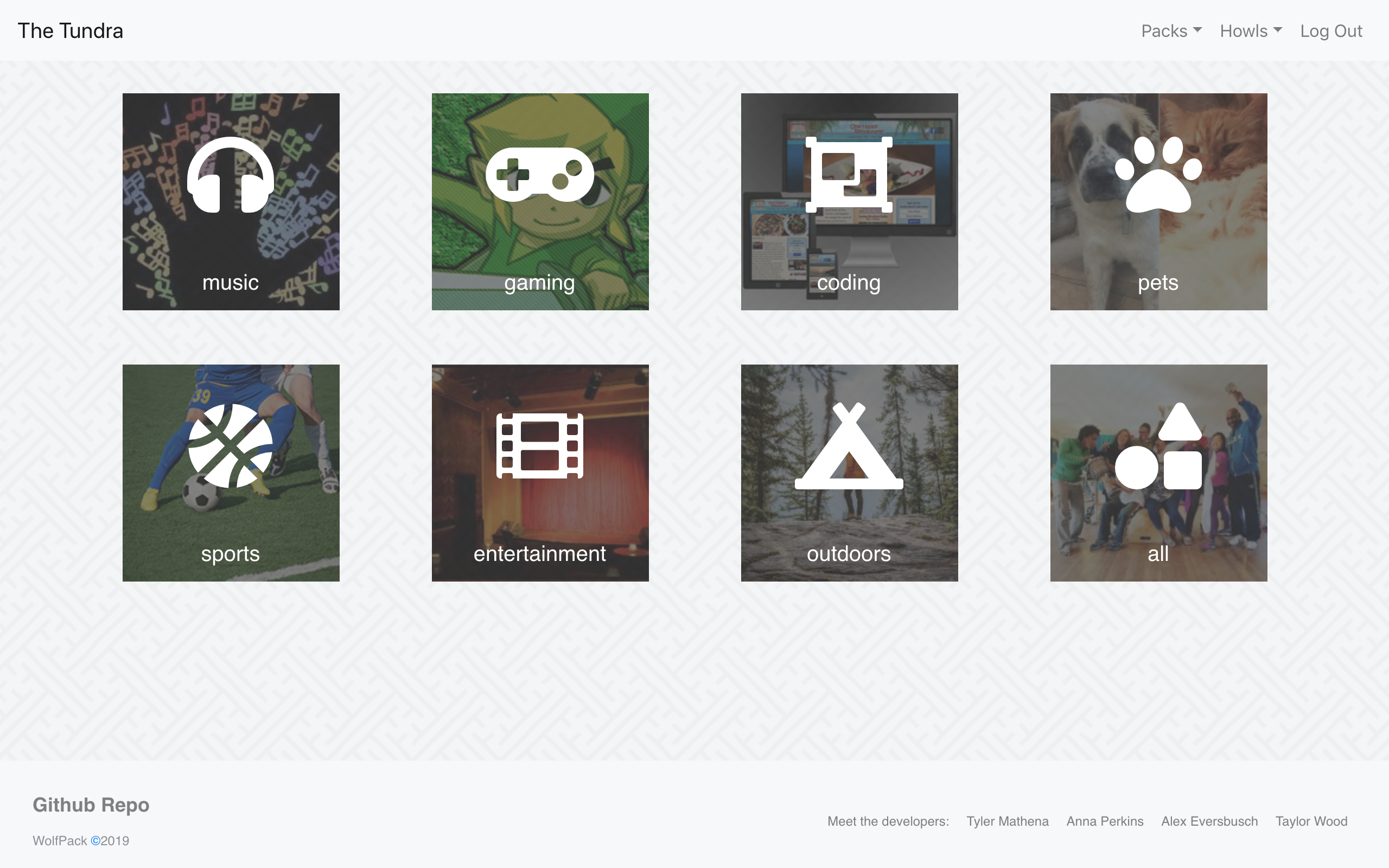Viewport: 1389px width, 868px height.
Task: Click the campground tent icon on outdoors tile
Action: [x=849, y=445]
